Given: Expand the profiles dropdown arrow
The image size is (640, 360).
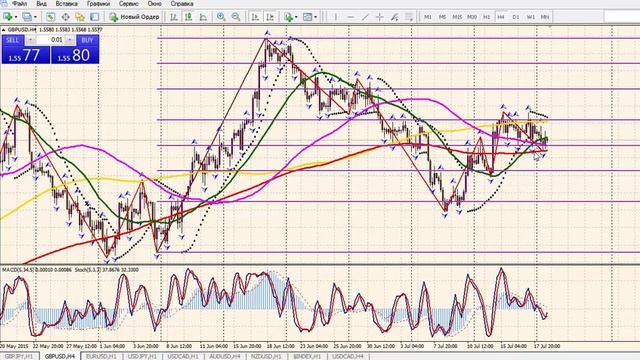Looking at the screenshot, I should tap(35, 17).
